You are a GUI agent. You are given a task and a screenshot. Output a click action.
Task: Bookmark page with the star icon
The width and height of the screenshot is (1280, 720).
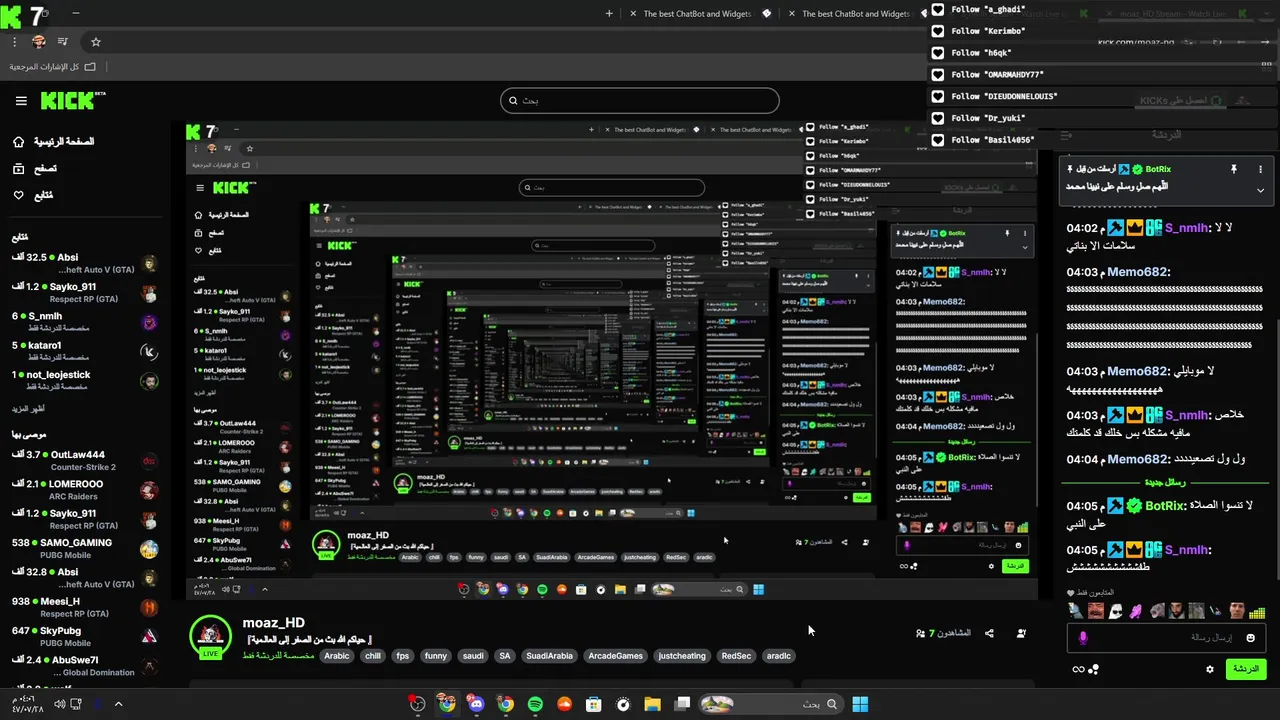96,42
